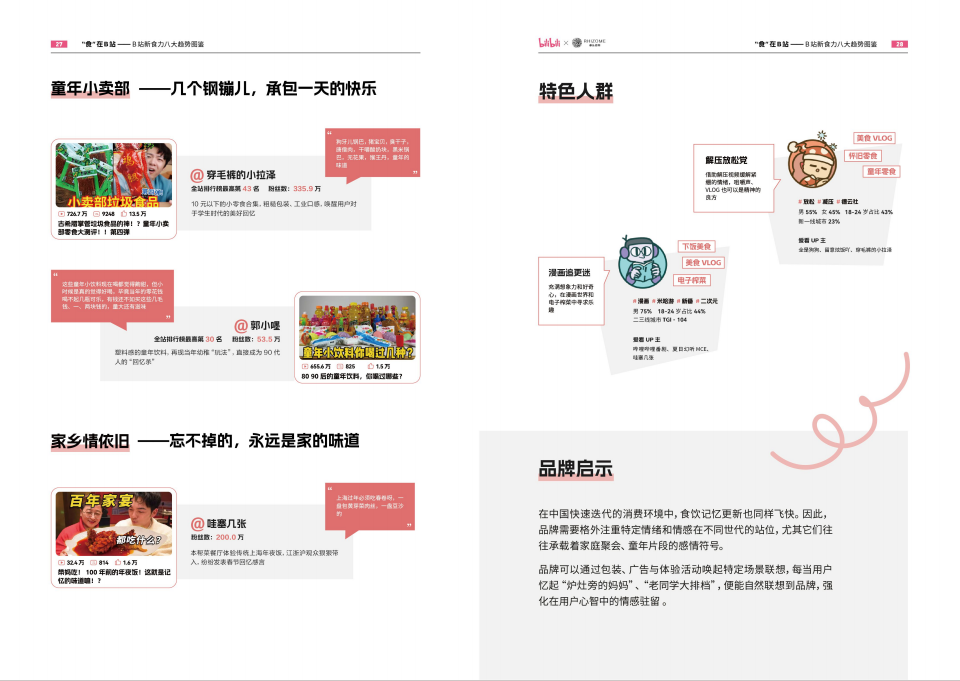Screen dimensions: 960x681
Task: Click the bilibili logo in the header
Action: pyautogui.click(x=549, y=44)
